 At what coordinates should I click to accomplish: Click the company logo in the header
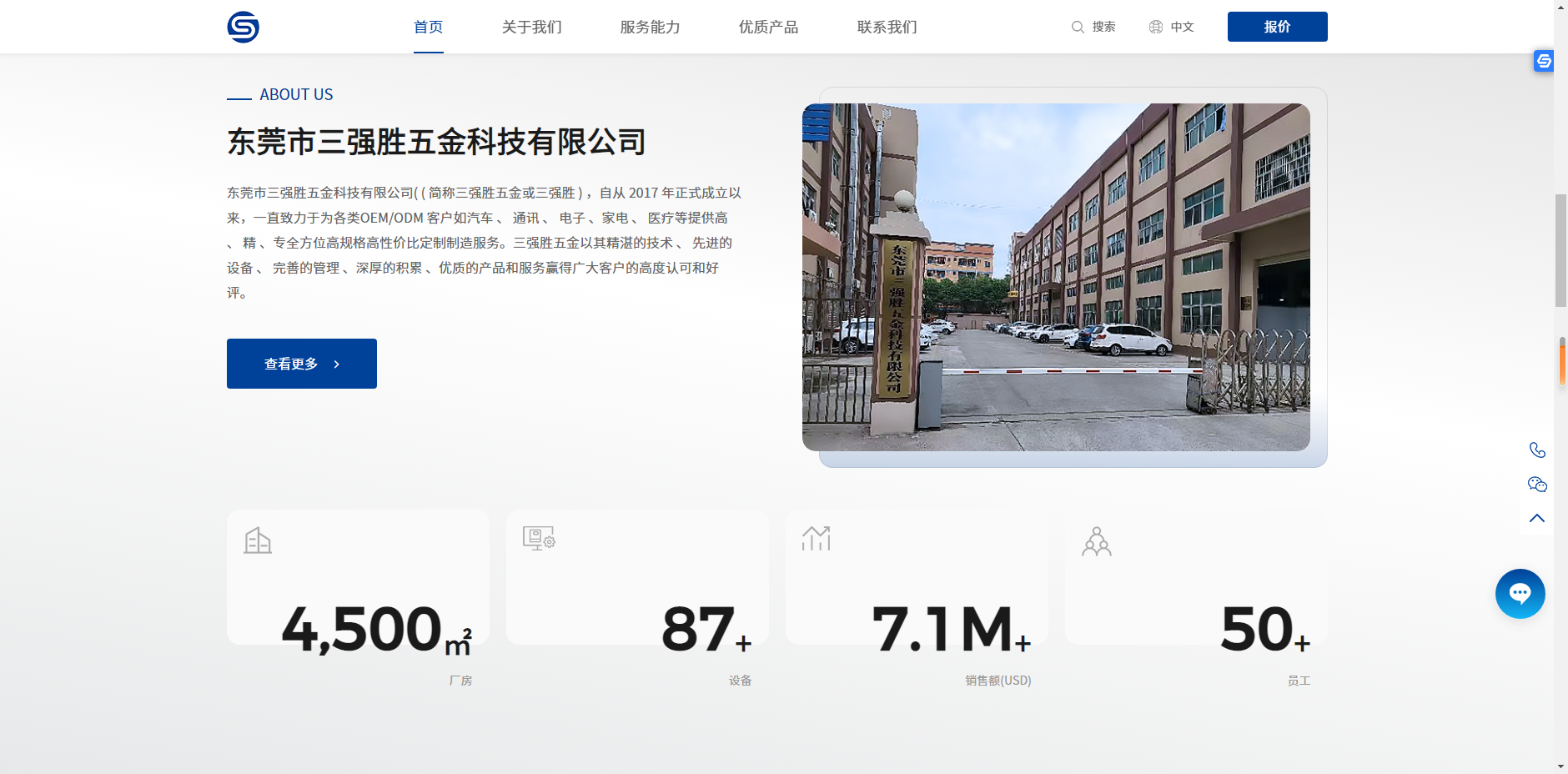pos(244,27)
